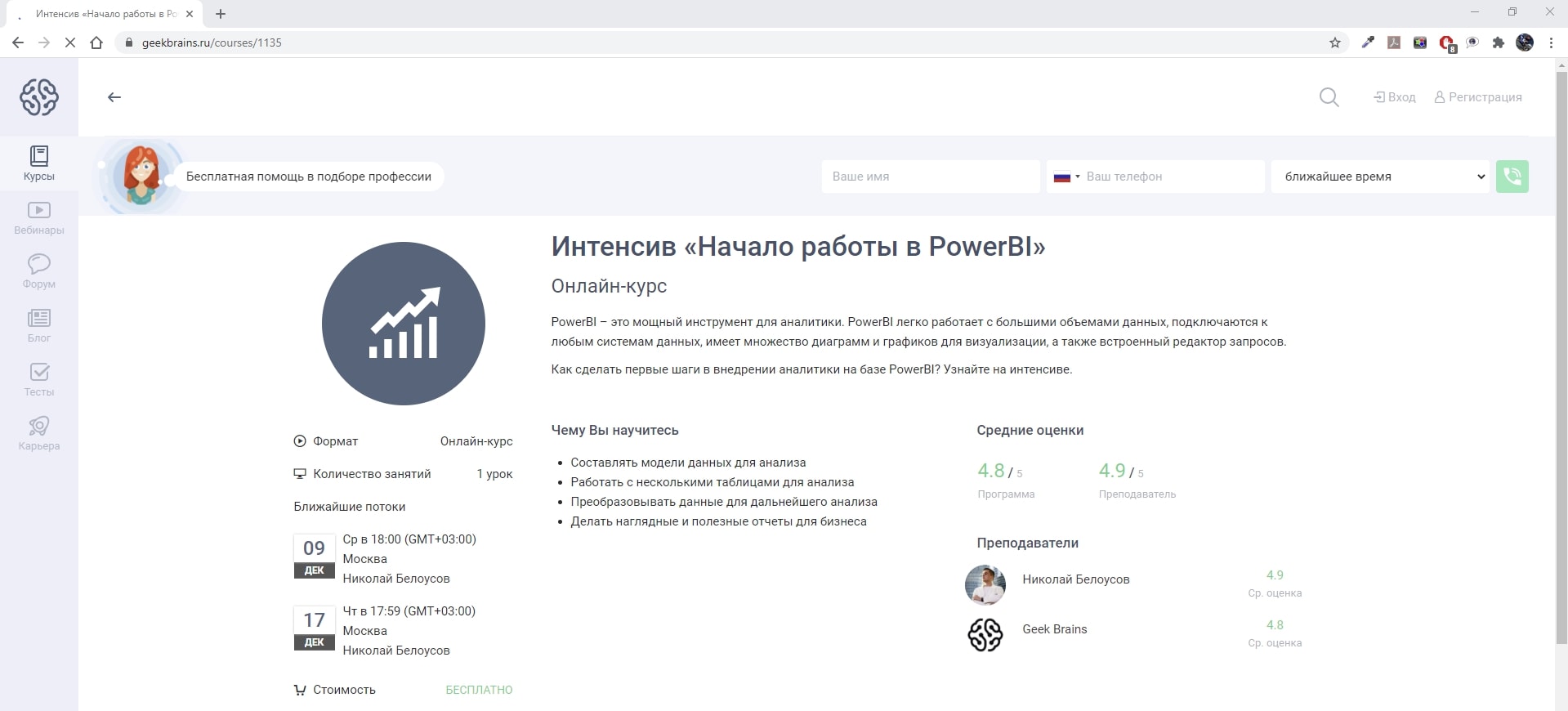Open the Карьера section in sidebar
This screenshot has width=1568, height=711.
click(39, 434)
